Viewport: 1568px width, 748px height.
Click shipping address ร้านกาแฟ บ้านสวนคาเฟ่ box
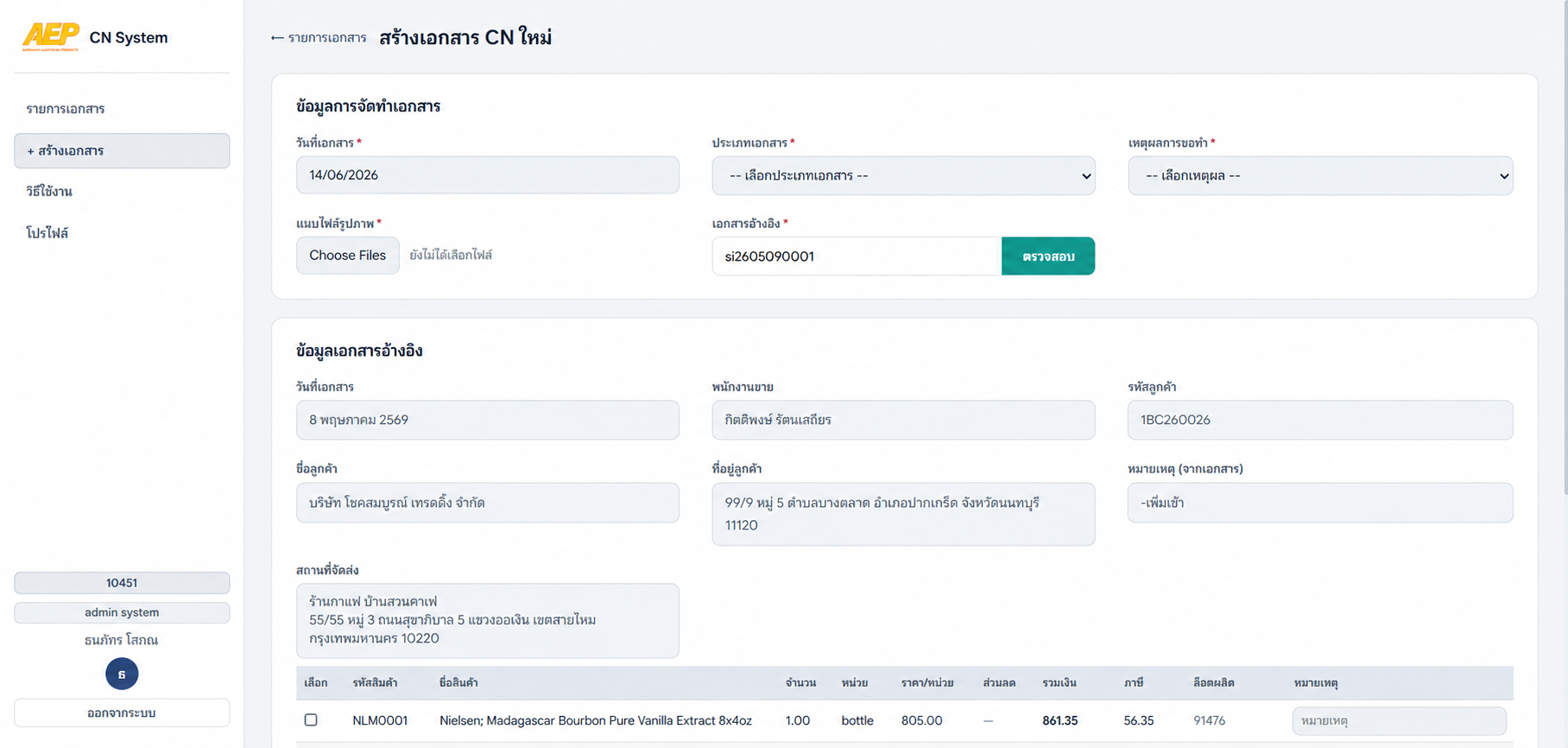[488, 620]
